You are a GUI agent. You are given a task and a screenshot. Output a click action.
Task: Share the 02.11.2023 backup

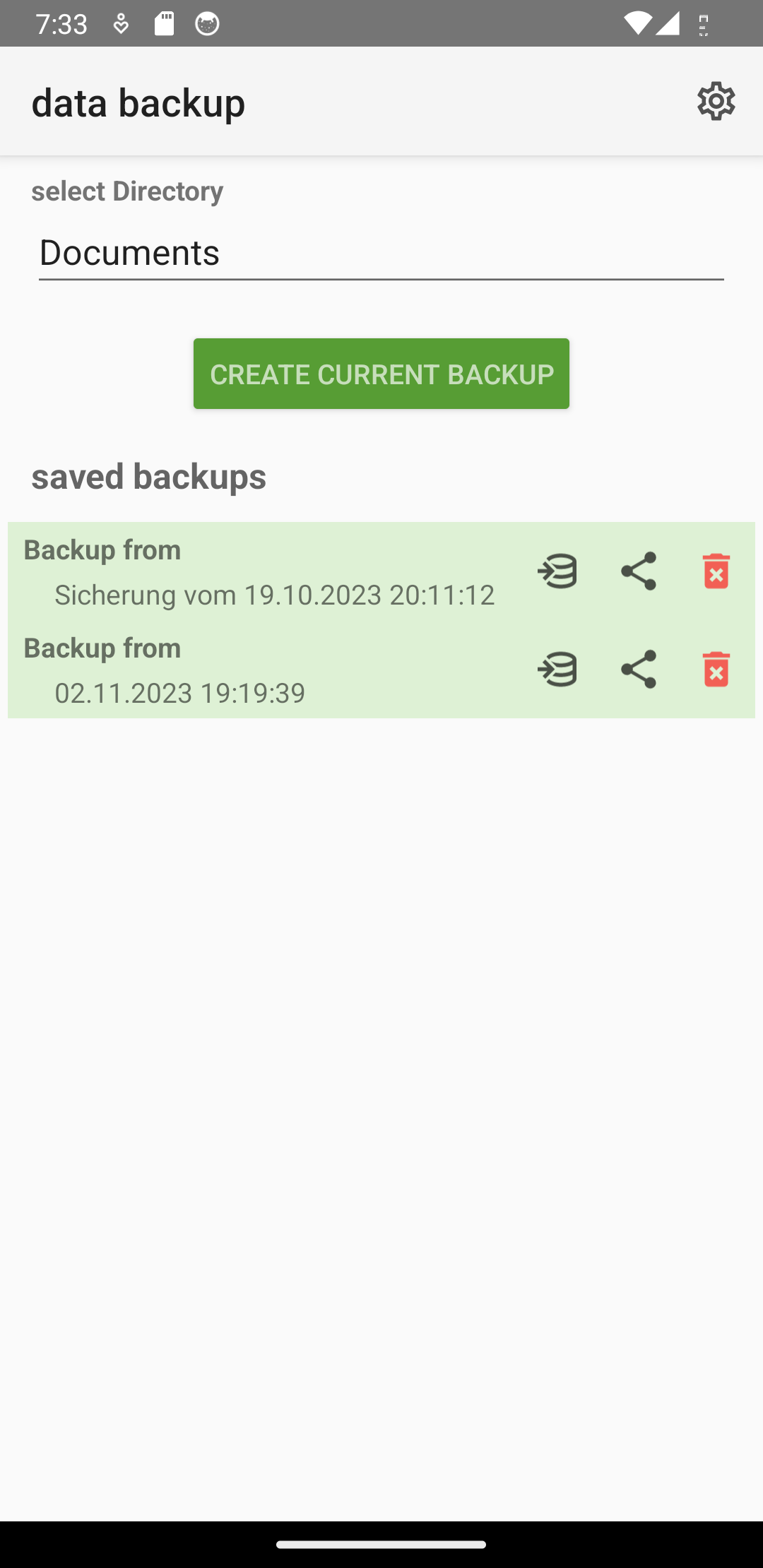pyautogui.click(x=639, y=669)
